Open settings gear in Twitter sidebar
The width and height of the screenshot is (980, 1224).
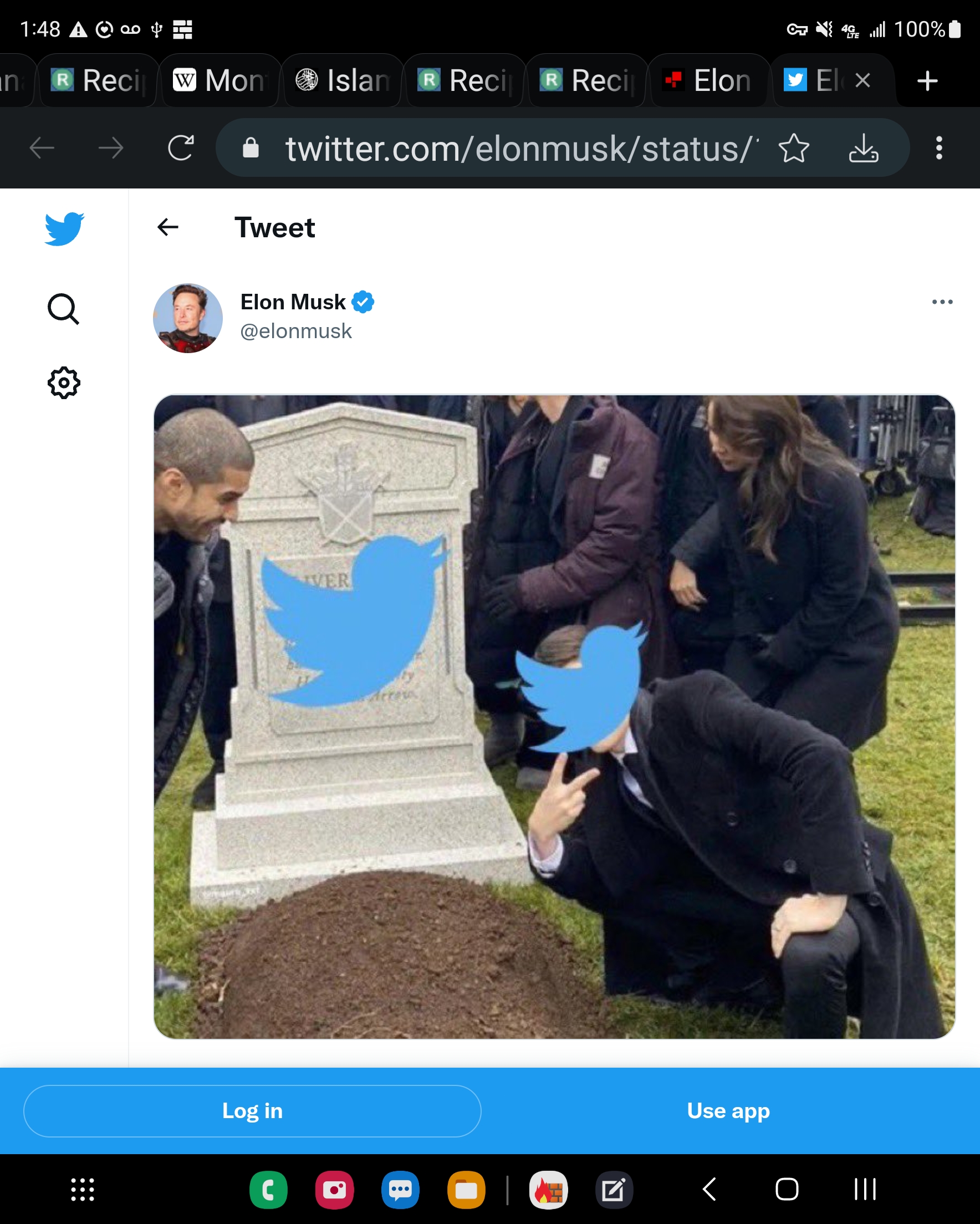(x=64, y=383)
